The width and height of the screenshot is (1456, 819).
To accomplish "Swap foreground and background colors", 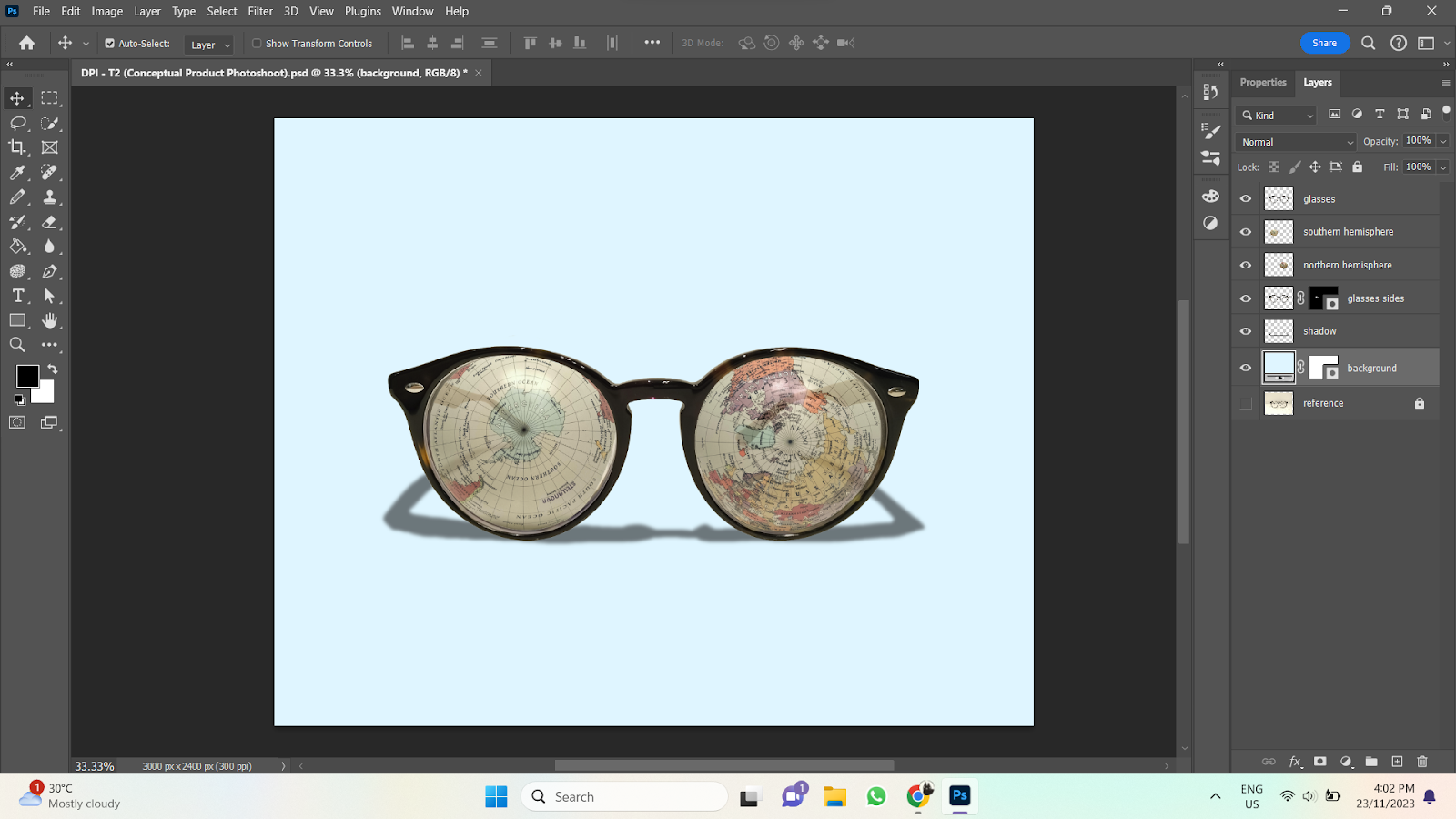I will (x=53, y=369).
